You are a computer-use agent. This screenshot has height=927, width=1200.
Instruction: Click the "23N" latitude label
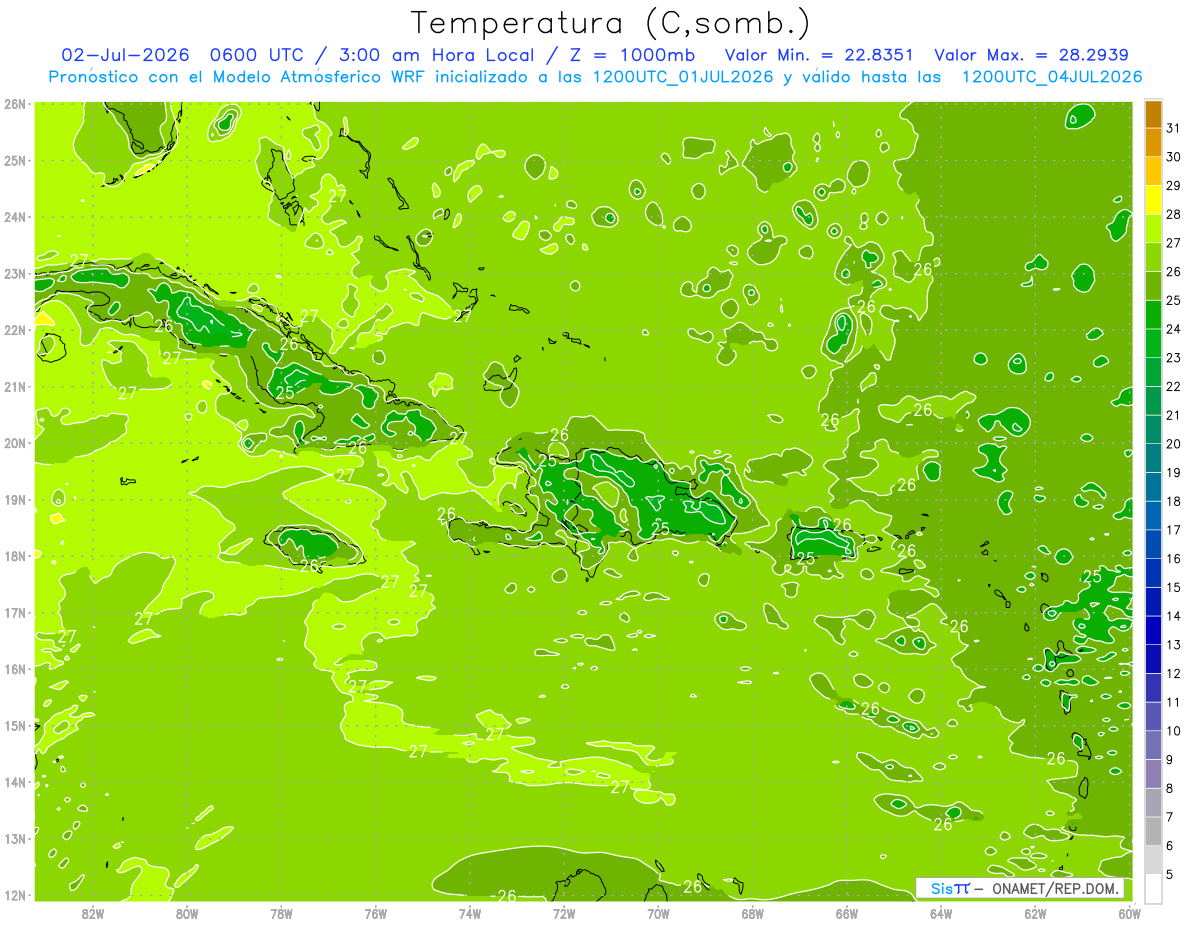click(x=15, y=273)
